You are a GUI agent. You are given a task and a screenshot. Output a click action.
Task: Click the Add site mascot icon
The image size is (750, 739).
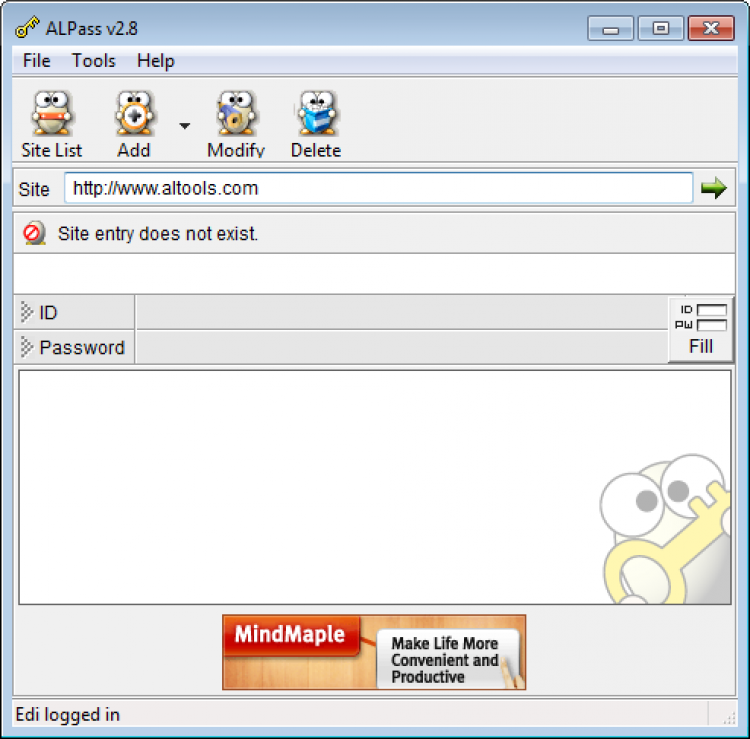[134, 114]
